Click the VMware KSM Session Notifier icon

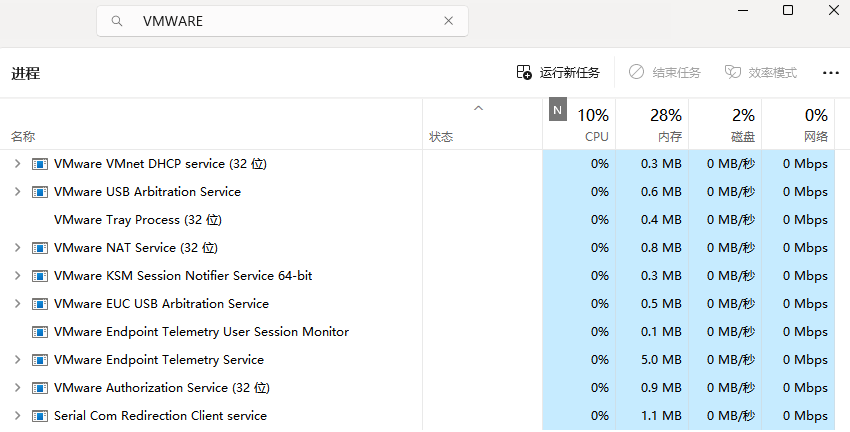(40, 275)
